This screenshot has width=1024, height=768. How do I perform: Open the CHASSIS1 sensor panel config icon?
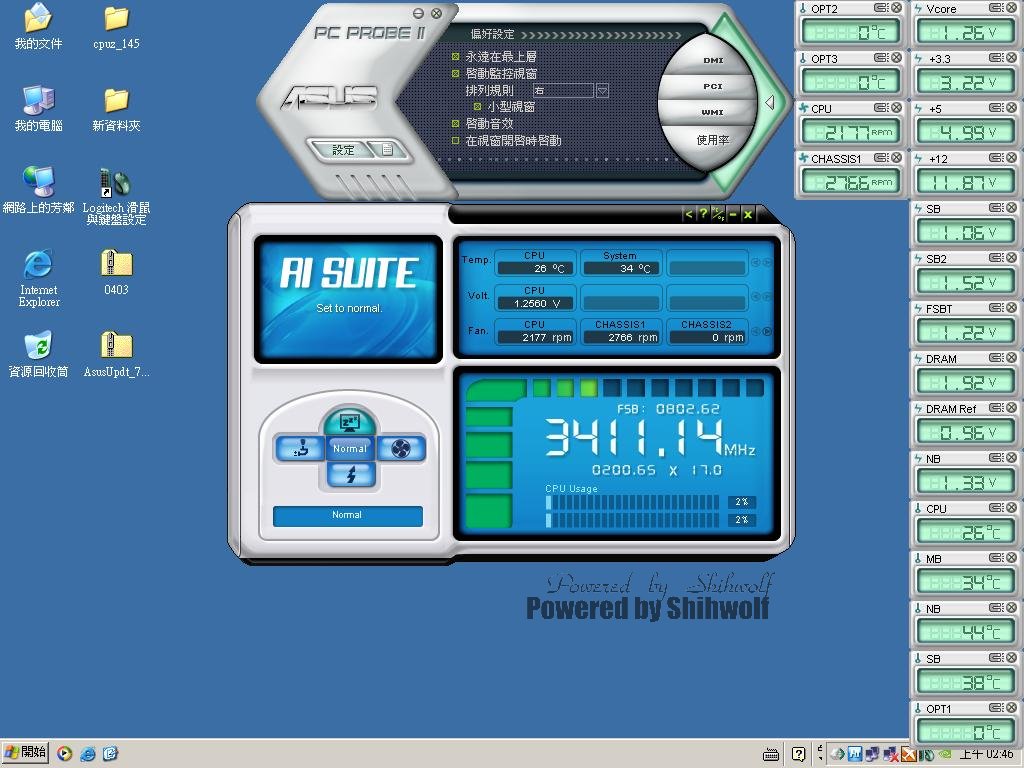881,157
